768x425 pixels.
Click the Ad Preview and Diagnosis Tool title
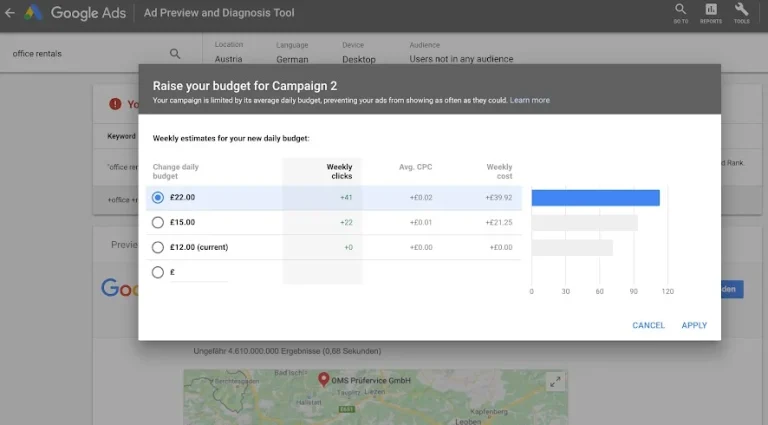219,13
